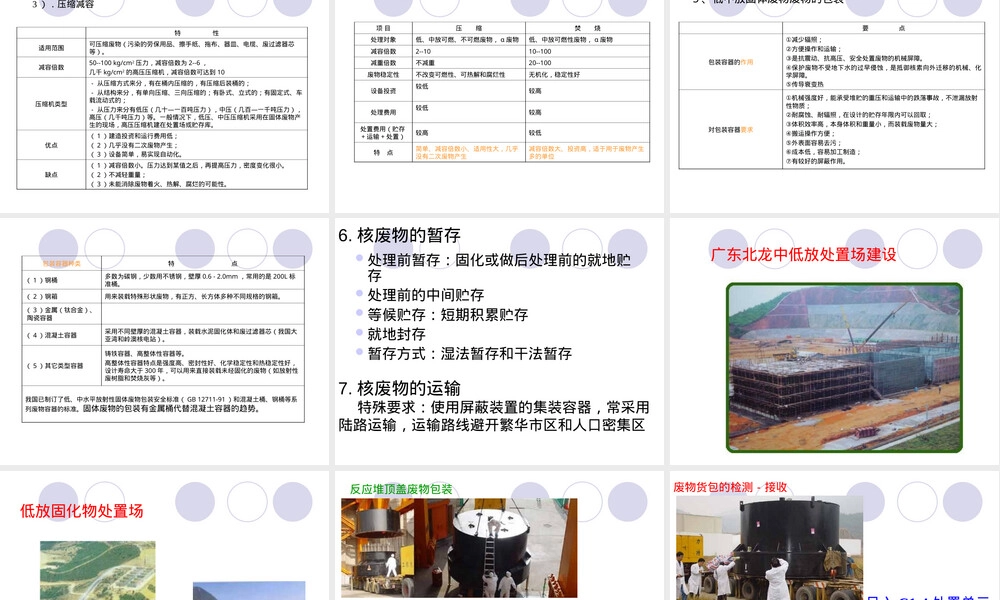Click the bullet 等候贮存:短期积累贮存
This screenshot has width=1000, height=600.
[448, 315]
